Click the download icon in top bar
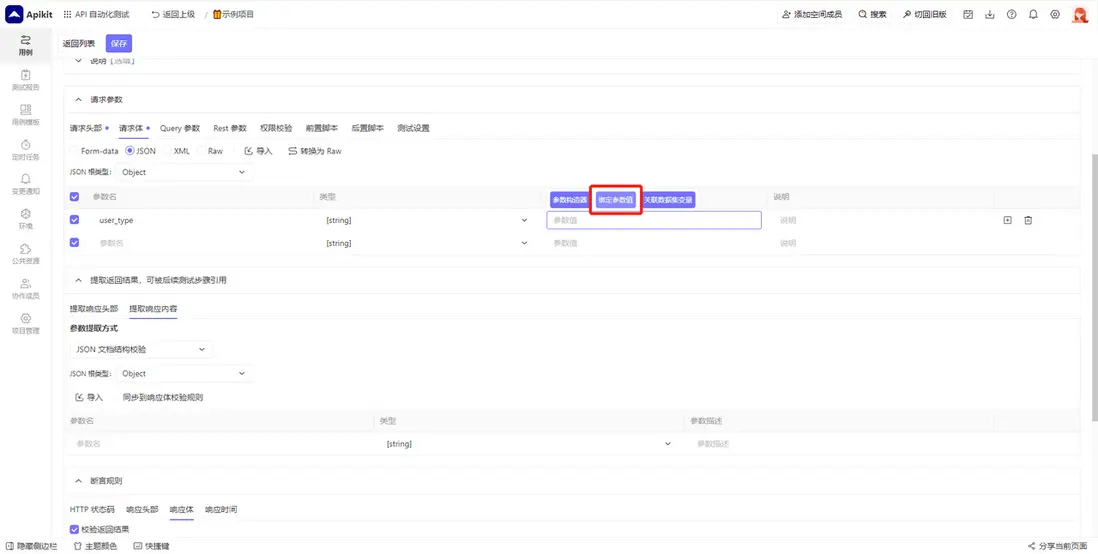Screen dimensions: 1098x554 pyautogui.click(x=989, y=14)
